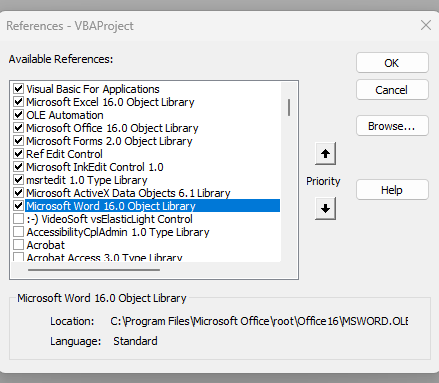439x383 pixels.
Task: Open Browse... to add a reference file
Action: (x=392, y=126)
